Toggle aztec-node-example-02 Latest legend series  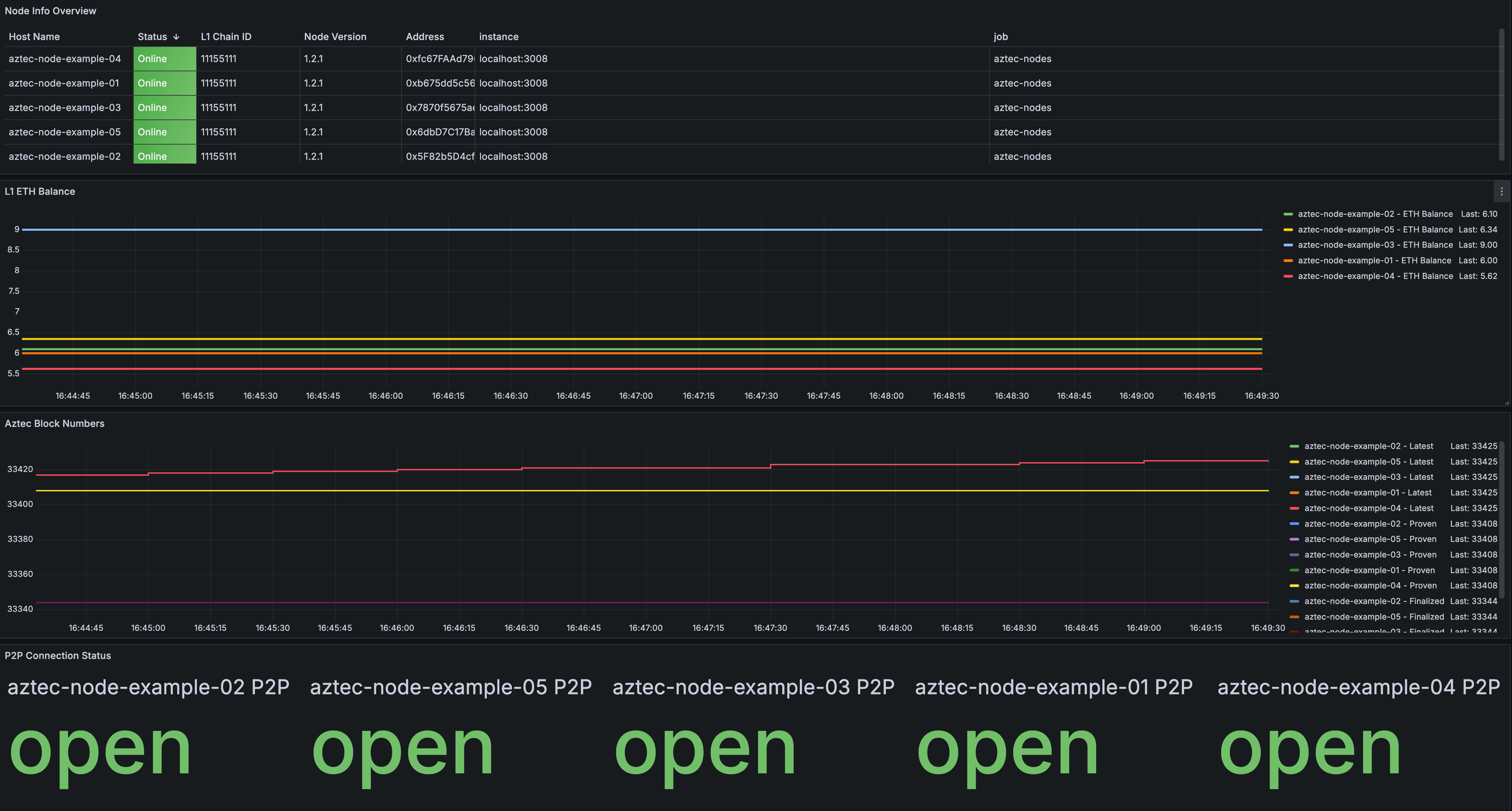pos(1369,446)
